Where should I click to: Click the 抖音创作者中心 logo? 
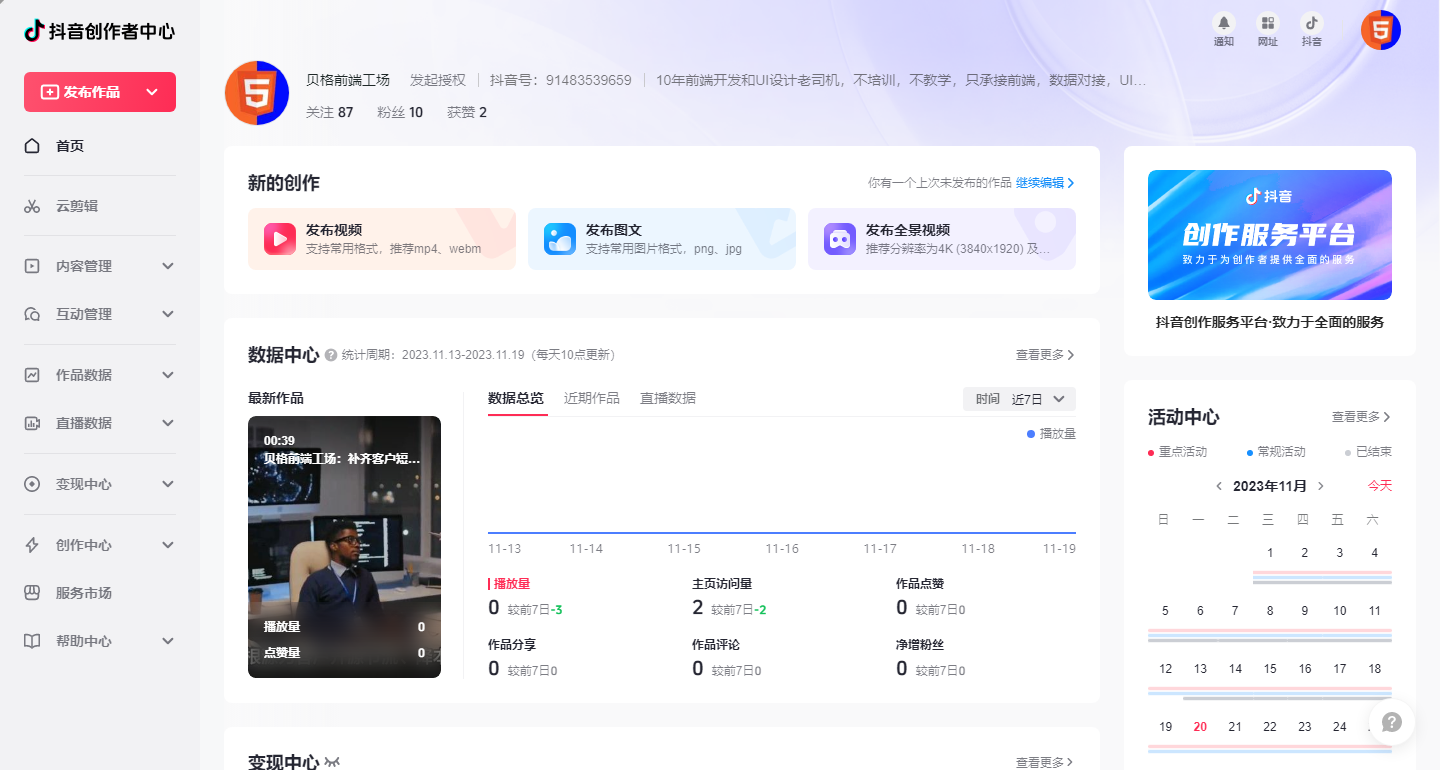[x=99, y=31]
